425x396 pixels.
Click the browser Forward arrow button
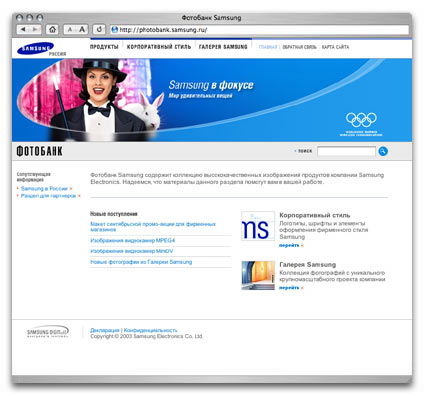click(35, 29)
